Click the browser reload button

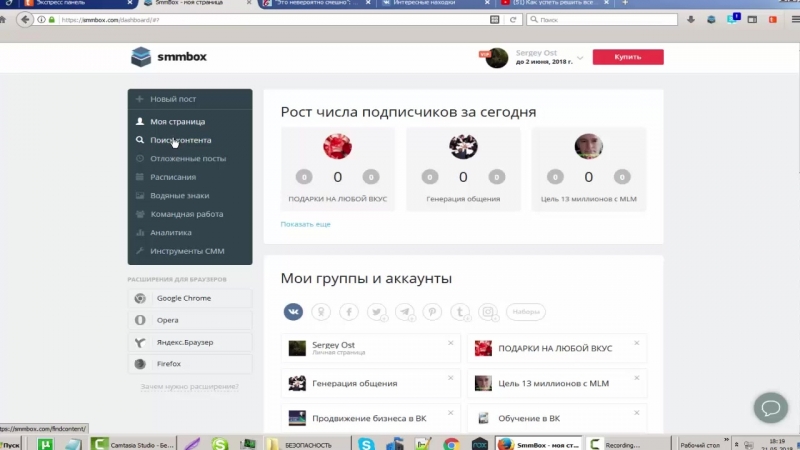[513, 19]
